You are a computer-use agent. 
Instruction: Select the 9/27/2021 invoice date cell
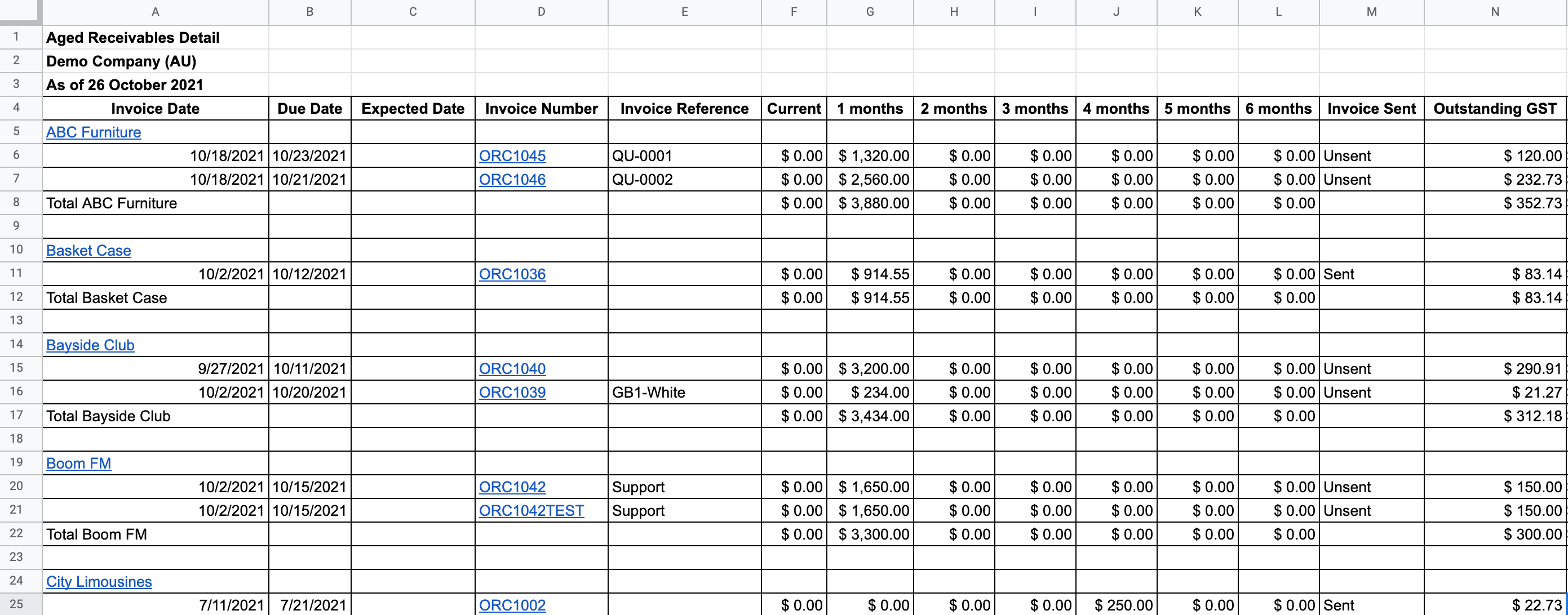[155, 369]
